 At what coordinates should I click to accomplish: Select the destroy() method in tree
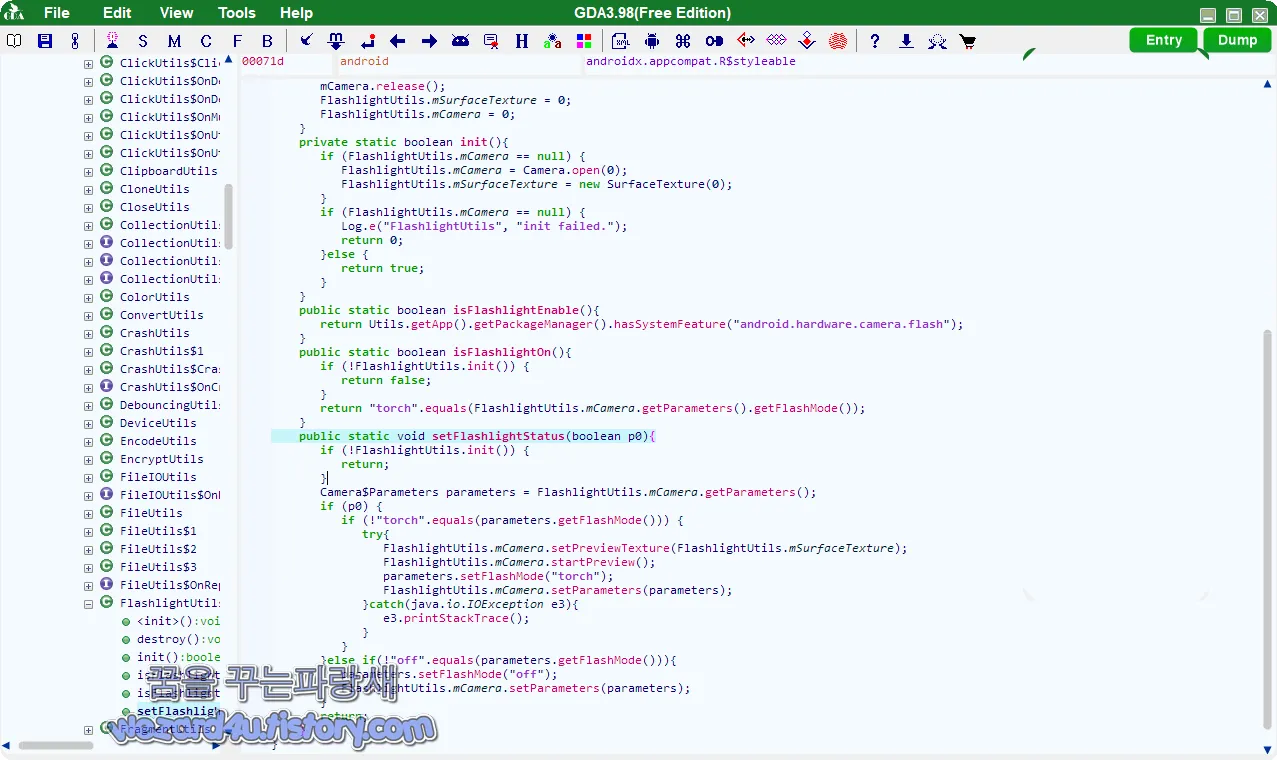pyautogui.click(x=178, y=639)
